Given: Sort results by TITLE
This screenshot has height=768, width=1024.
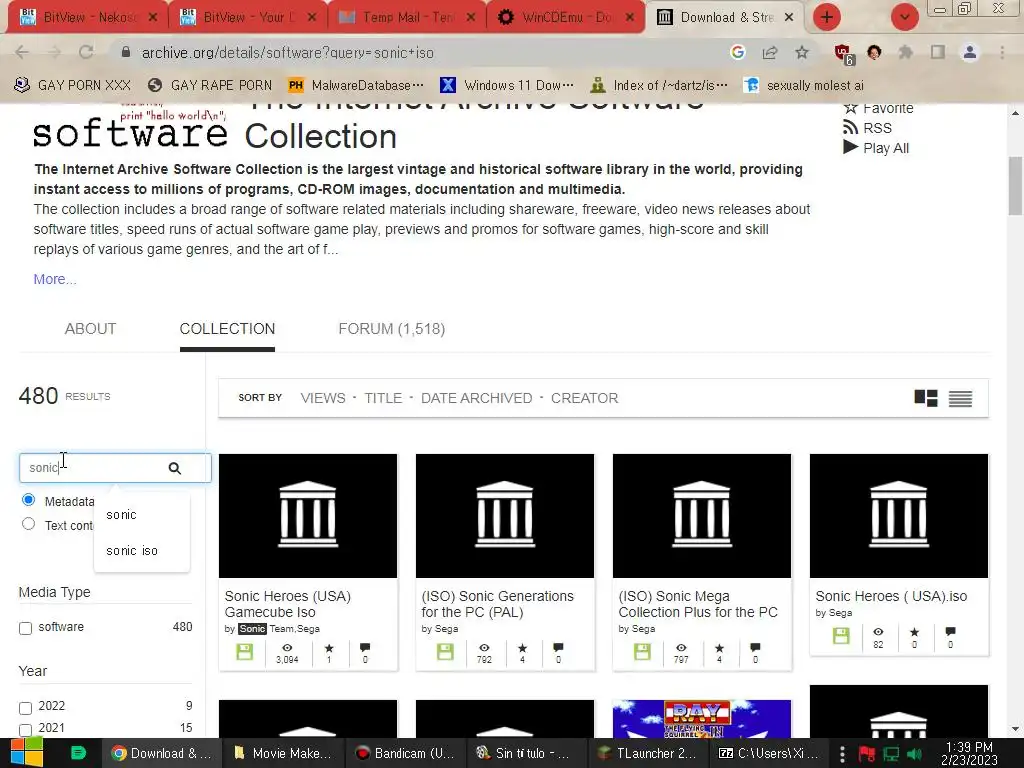Looking at the screenshot, I should 383,398.
